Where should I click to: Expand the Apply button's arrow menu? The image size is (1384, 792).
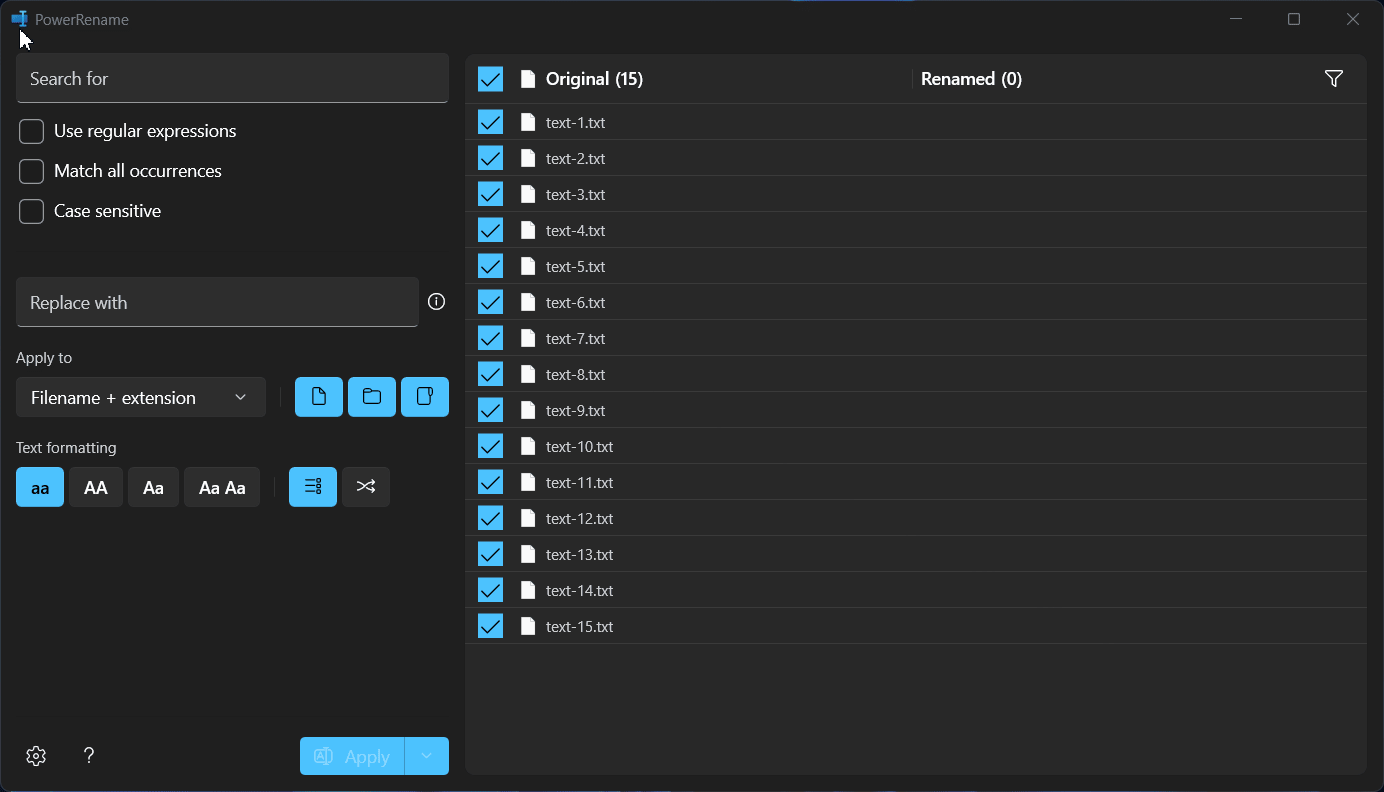[x=427, y=756]
